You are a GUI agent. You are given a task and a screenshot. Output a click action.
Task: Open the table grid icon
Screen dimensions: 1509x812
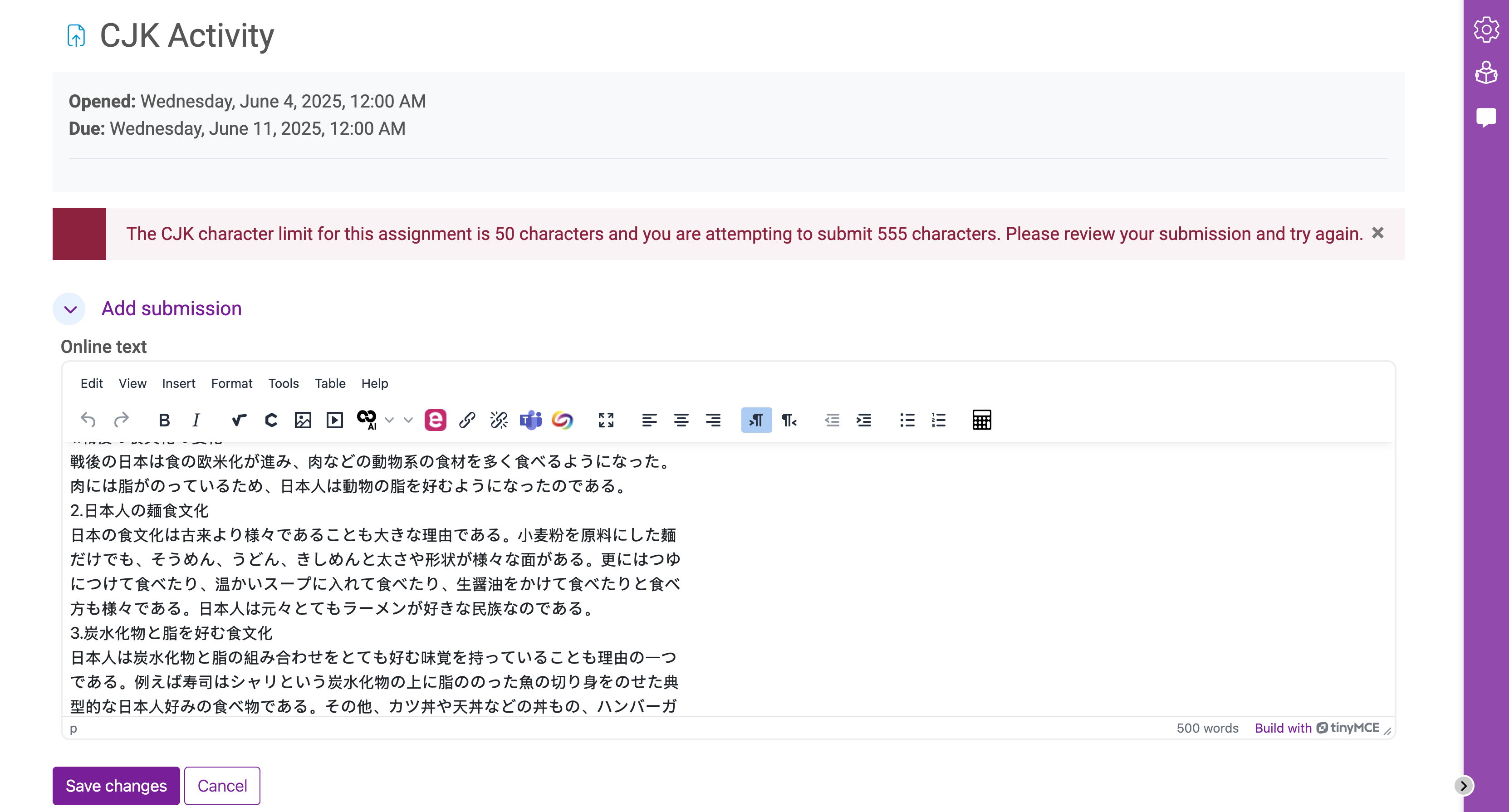982,420
